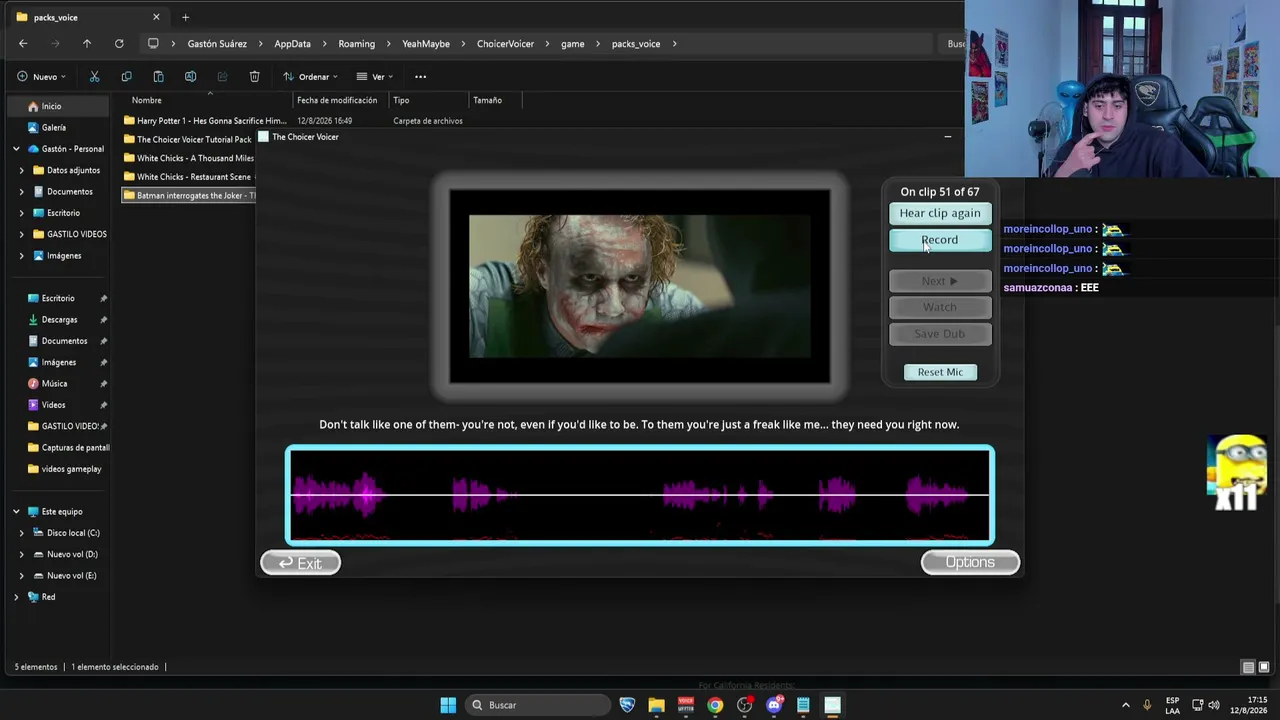Go up one folder level
The image size is (1280, 720).
pos(87,44)
